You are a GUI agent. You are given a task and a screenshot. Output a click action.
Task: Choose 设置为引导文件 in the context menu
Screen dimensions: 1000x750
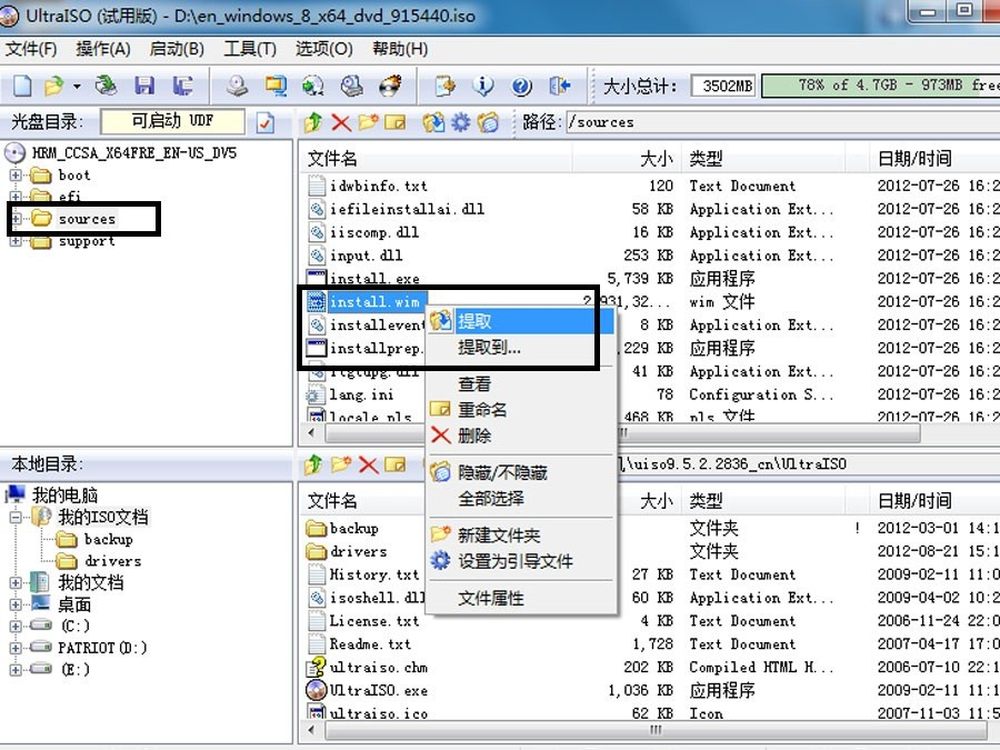point(521,561)
